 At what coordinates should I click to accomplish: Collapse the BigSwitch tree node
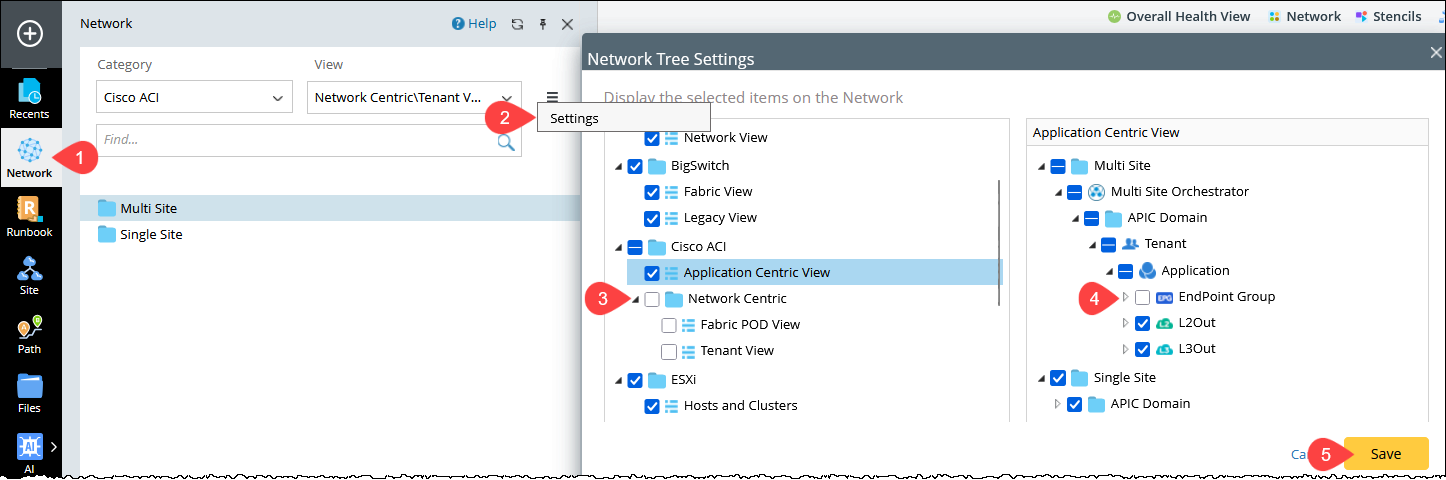click(618, 167)
